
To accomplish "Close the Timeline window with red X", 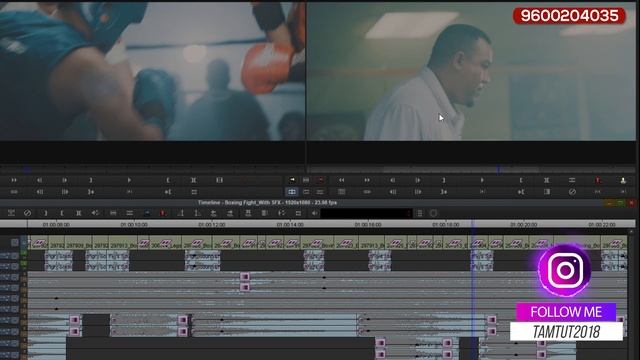I will click(631, 203).
